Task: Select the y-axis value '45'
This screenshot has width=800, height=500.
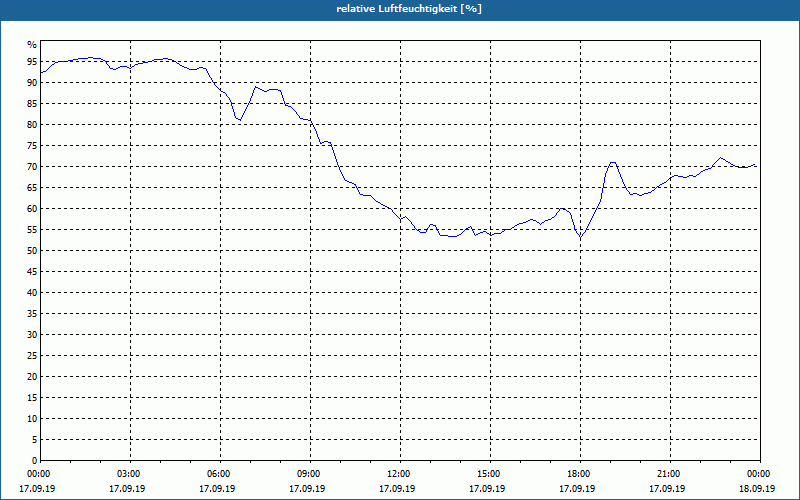Action: pos(32,271)
